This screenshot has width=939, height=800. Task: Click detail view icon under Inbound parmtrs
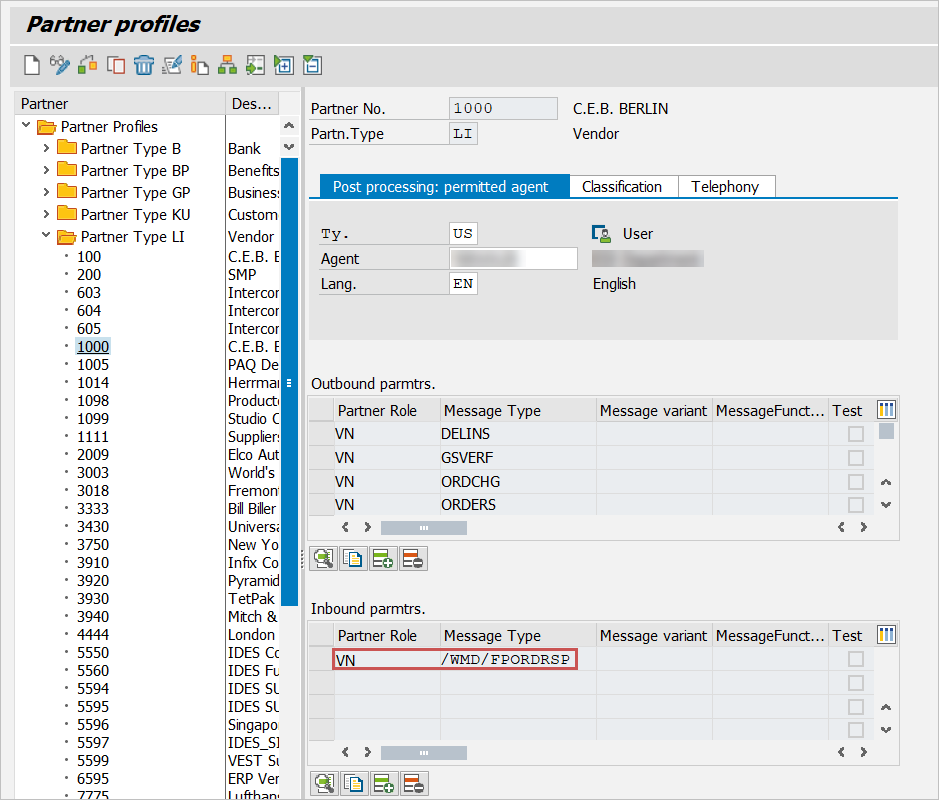[x=323, y=784]
